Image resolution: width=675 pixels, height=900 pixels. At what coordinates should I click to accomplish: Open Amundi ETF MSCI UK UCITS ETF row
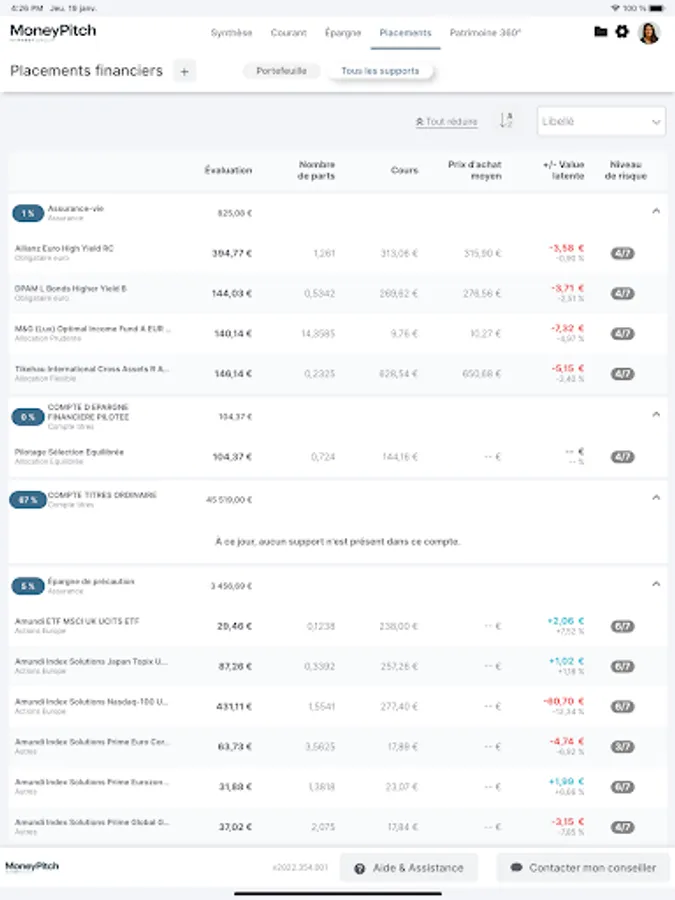(338, 626)
